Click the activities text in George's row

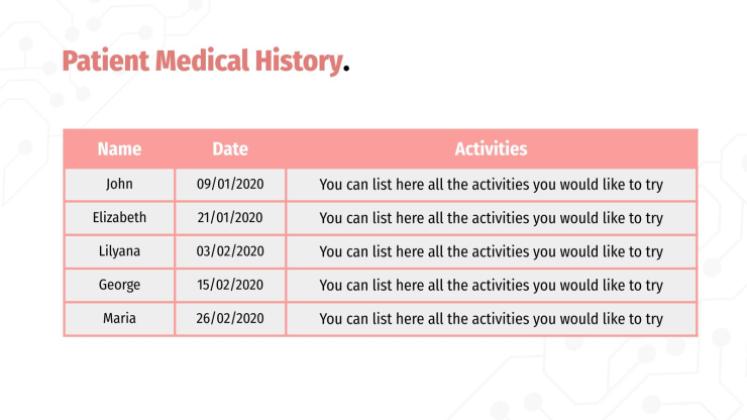pyautogui.click(x=491, y=286)
